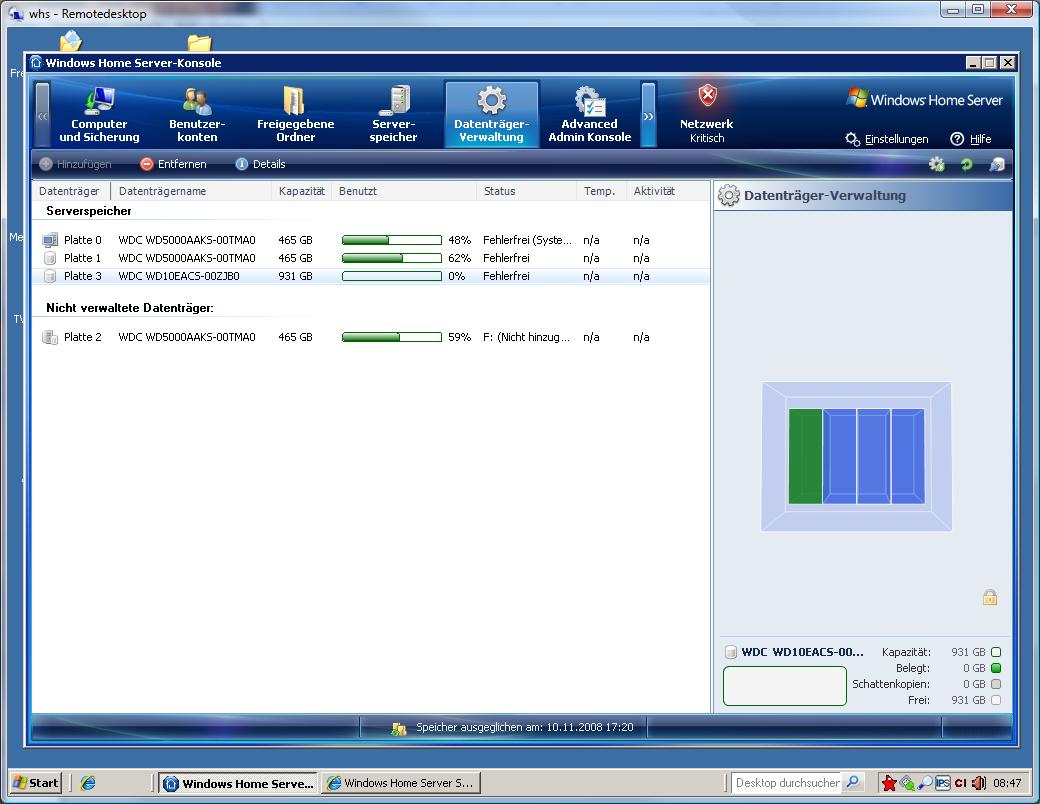The height and width of the screenshot is (804, 1040).
Task: Open Advanced Admin Konsole tab
Action: tap(589, 114)
